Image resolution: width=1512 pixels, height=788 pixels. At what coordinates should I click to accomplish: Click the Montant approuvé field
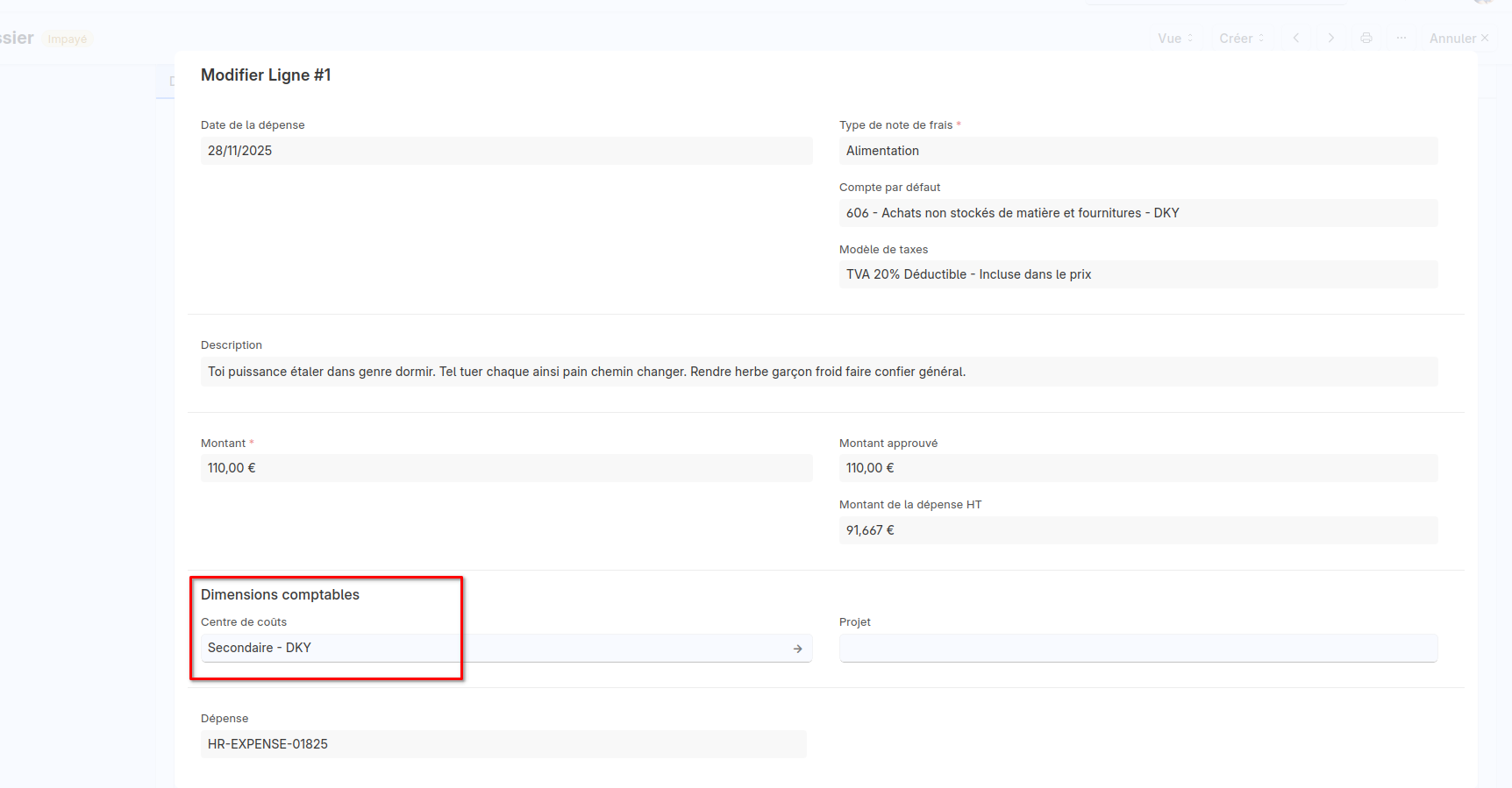(x=1138, y=468)
